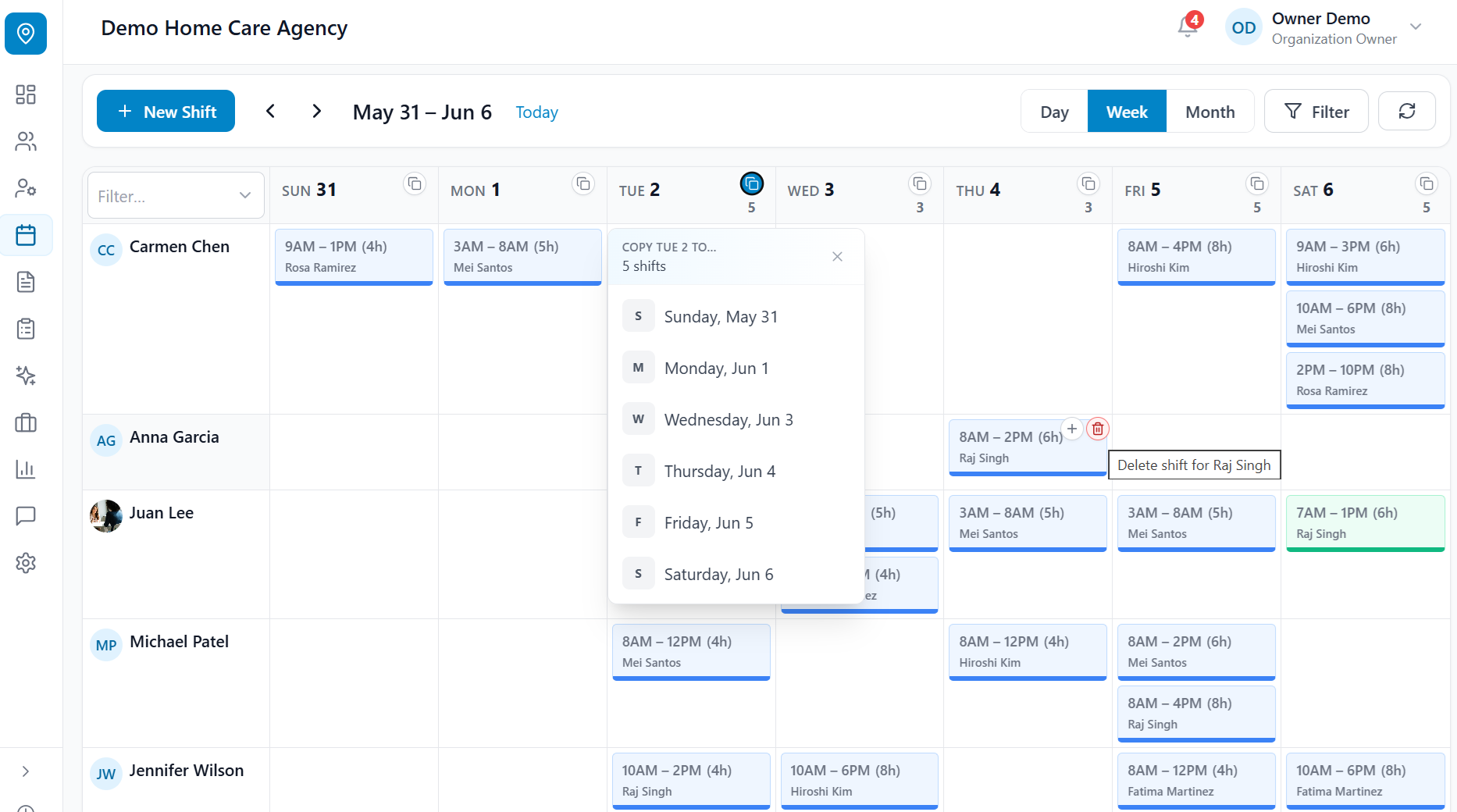Go to previous week with left chevron
Screen dimensions: 1457x812
[x=270, y=111]
